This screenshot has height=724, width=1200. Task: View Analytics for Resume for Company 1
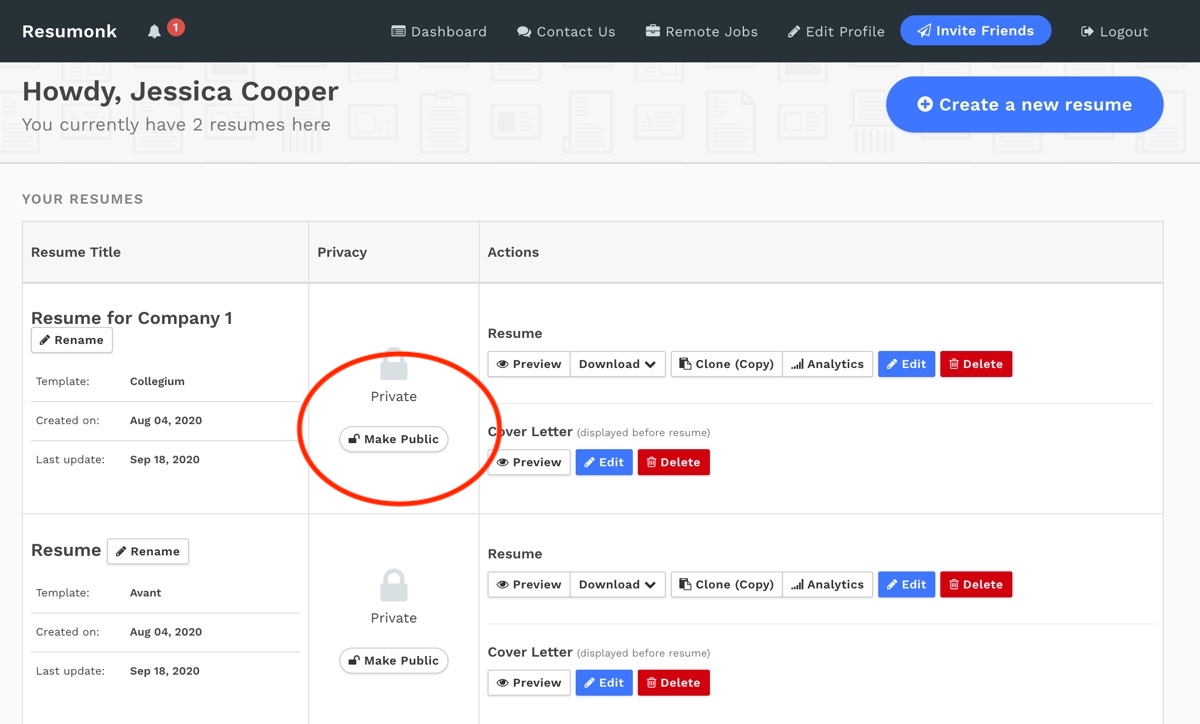(x=828, y=364)
